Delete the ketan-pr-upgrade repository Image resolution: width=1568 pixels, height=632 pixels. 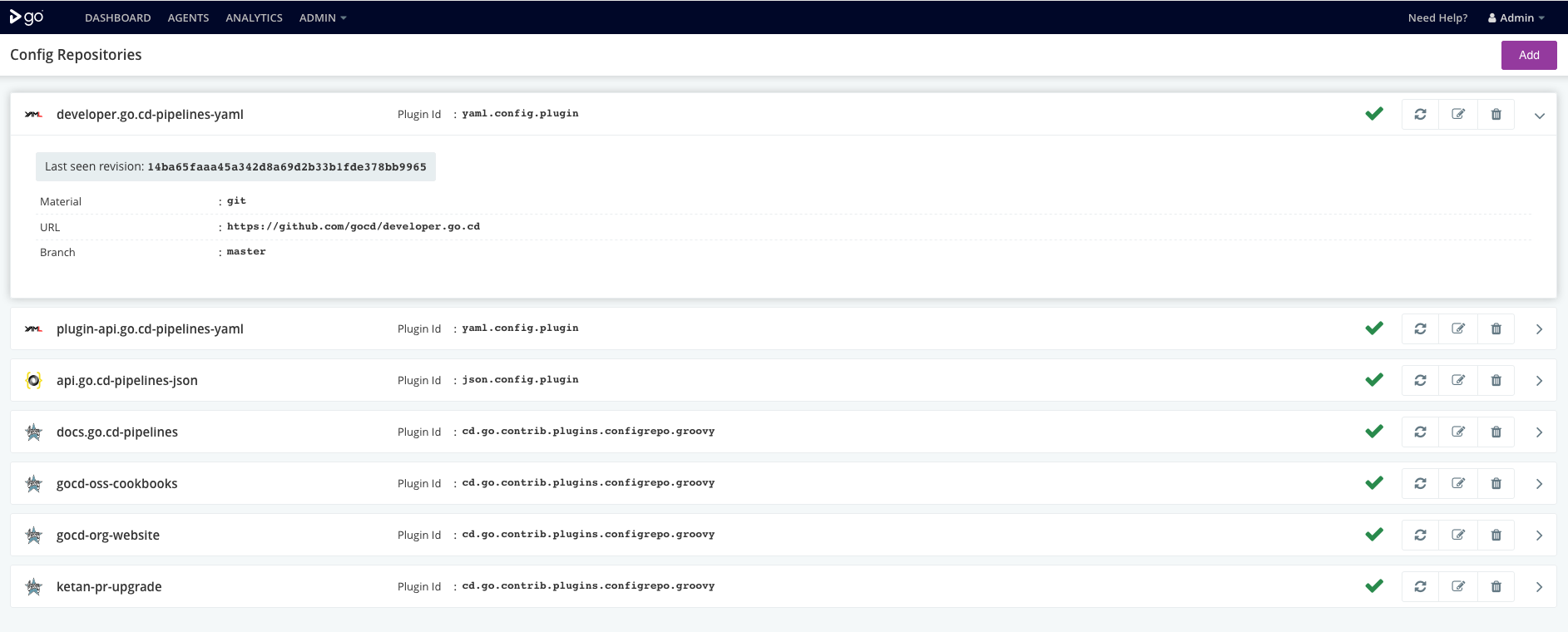tap(1496, 586)
